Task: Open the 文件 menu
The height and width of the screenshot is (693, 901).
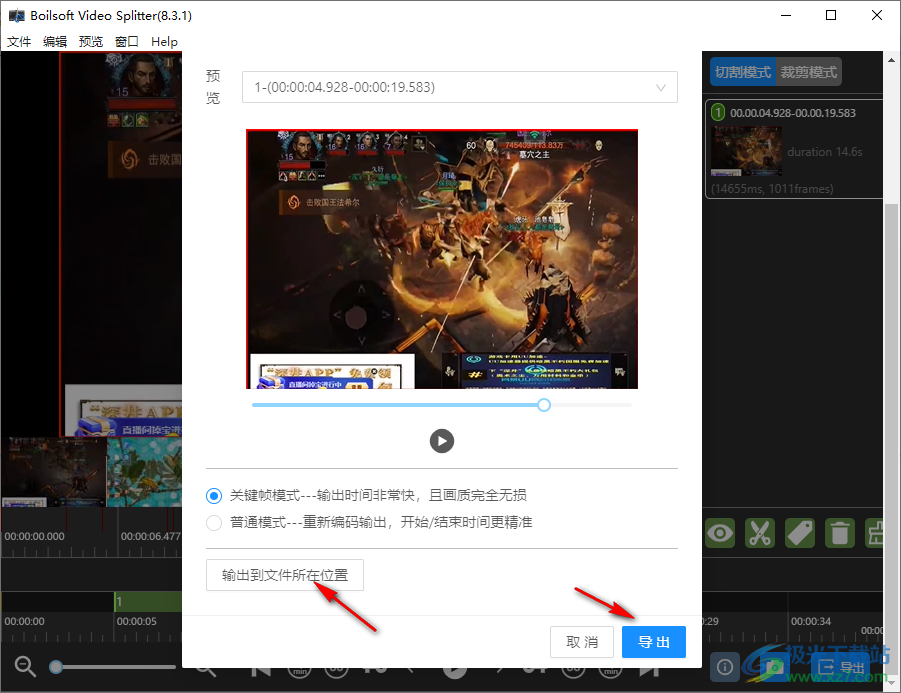Action: [x=19, y=41]
